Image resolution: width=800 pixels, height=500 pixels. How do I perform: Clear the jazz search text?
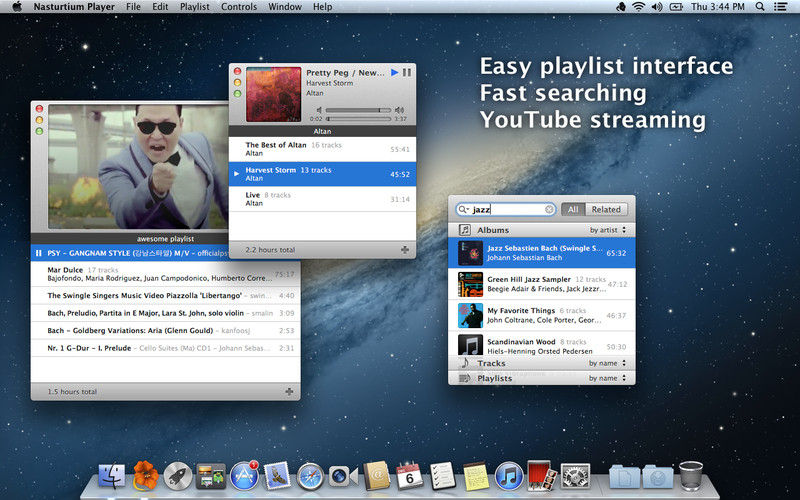(x=549, y=209)
